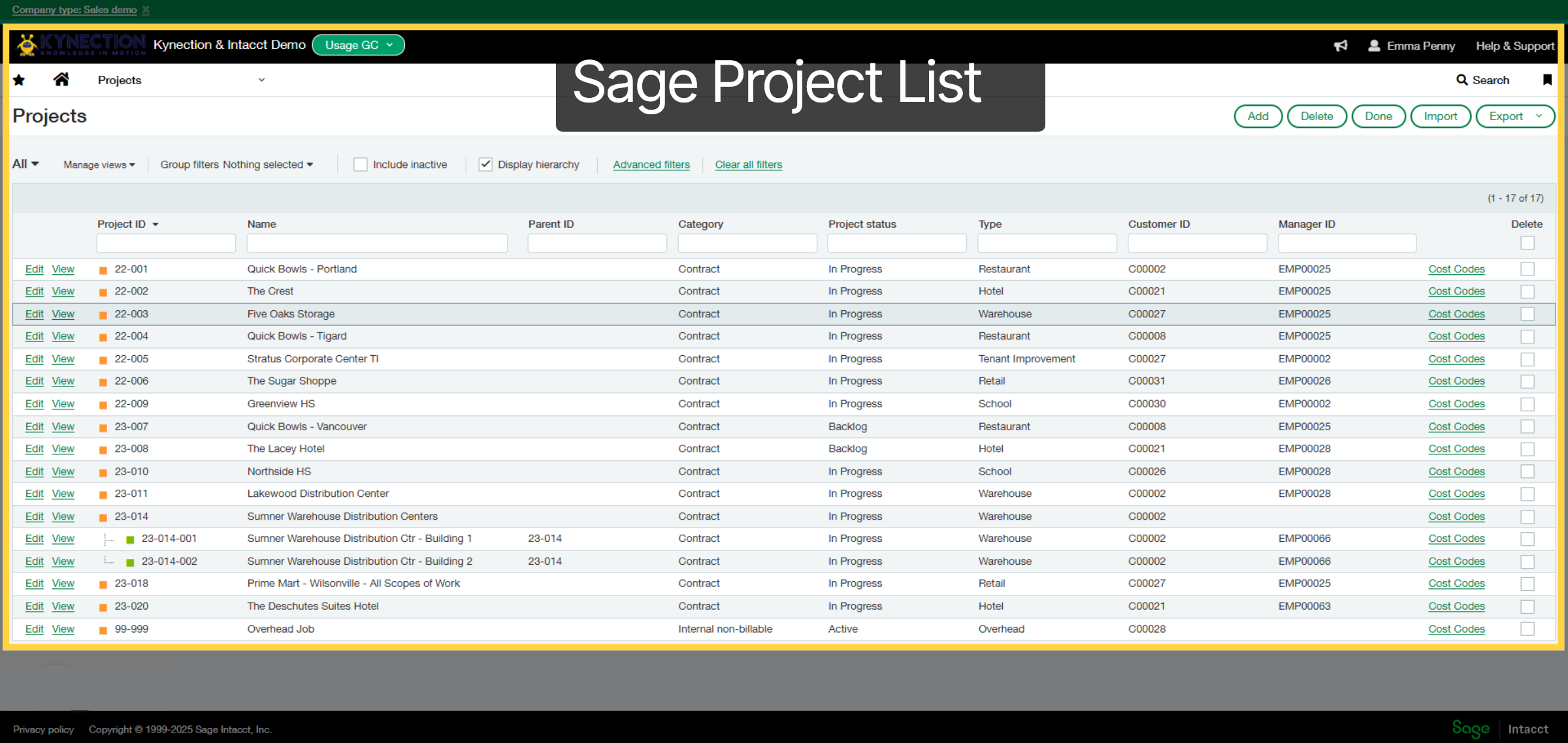Viewport: 1568px width, 743px height.
Task: Click the Name filter field
Action: tap(377, 243)
